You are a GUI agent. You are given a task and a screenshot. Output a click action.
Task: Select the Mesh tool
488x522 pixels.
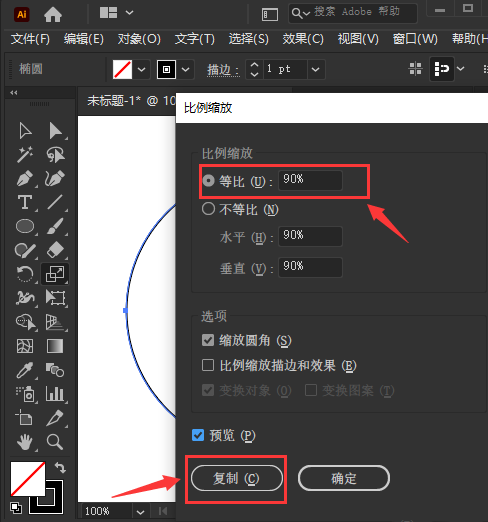(25, 346)
